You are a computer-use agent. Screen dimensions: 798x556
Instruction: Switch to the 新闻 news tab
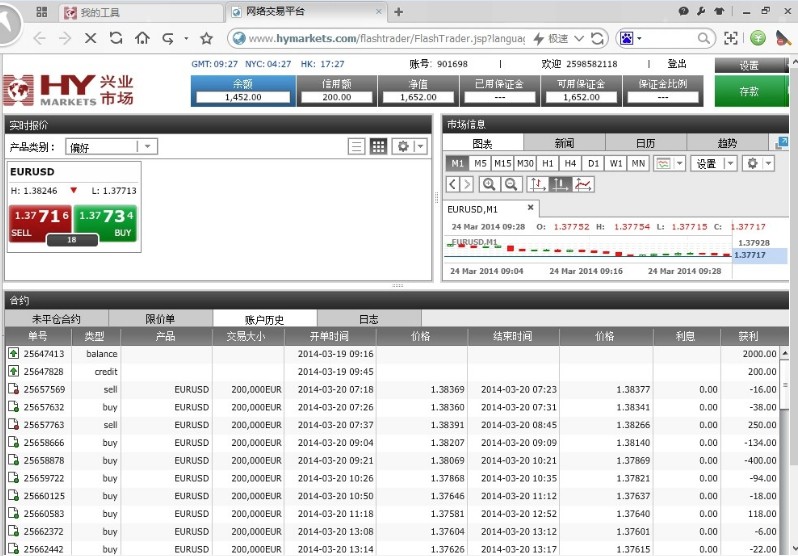click(x=564, y=143)
